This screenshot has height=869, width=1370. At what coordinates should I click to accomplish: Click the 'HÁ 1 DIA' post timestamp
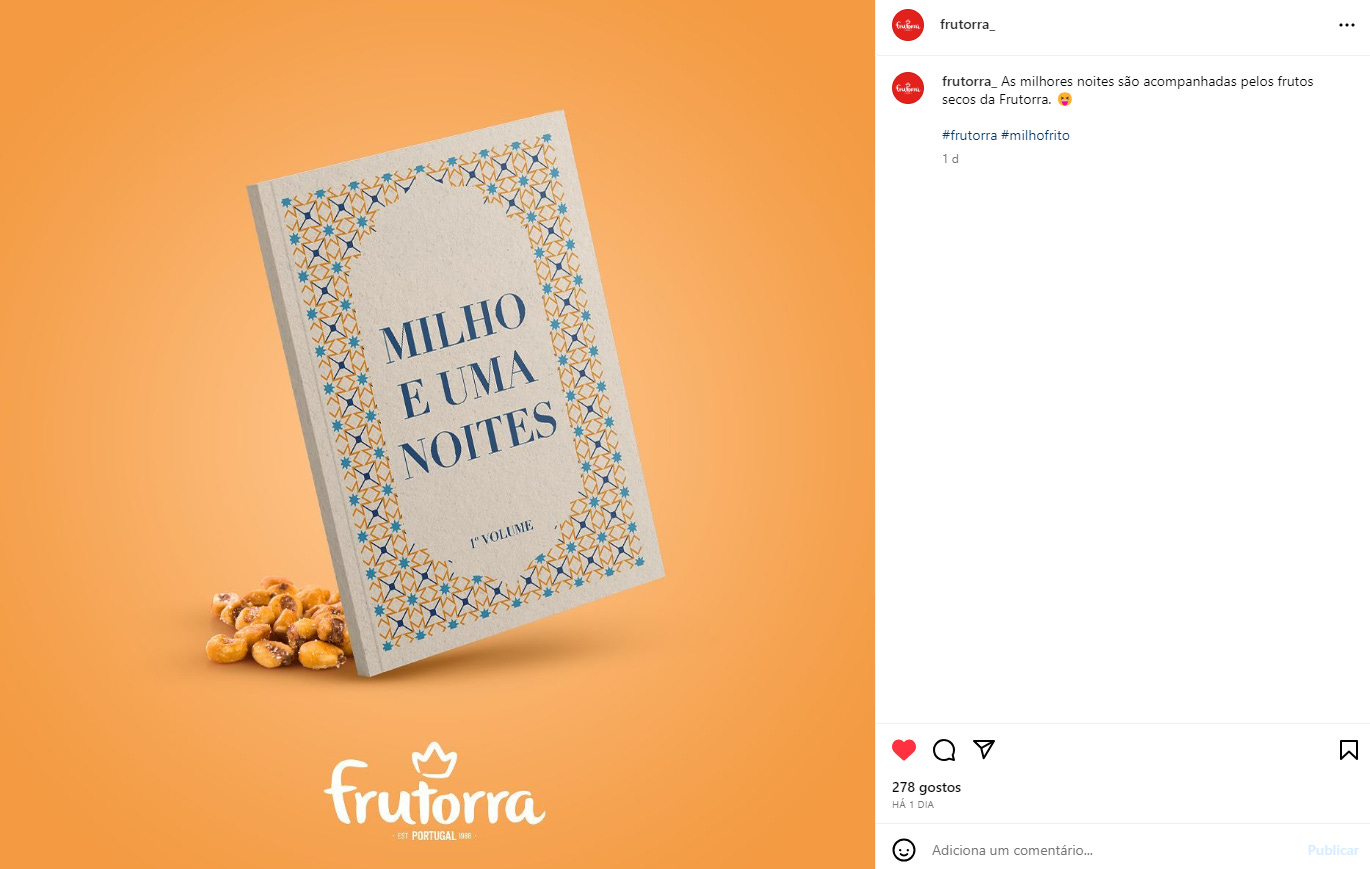(913, 805)
